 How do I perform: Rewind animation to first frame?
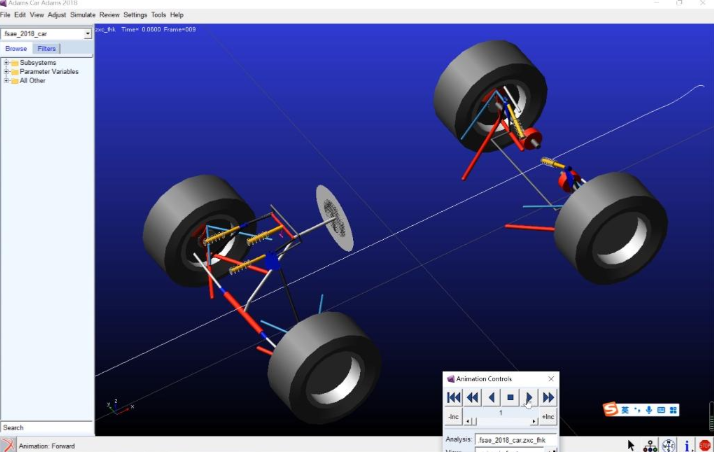click(454, 397)
